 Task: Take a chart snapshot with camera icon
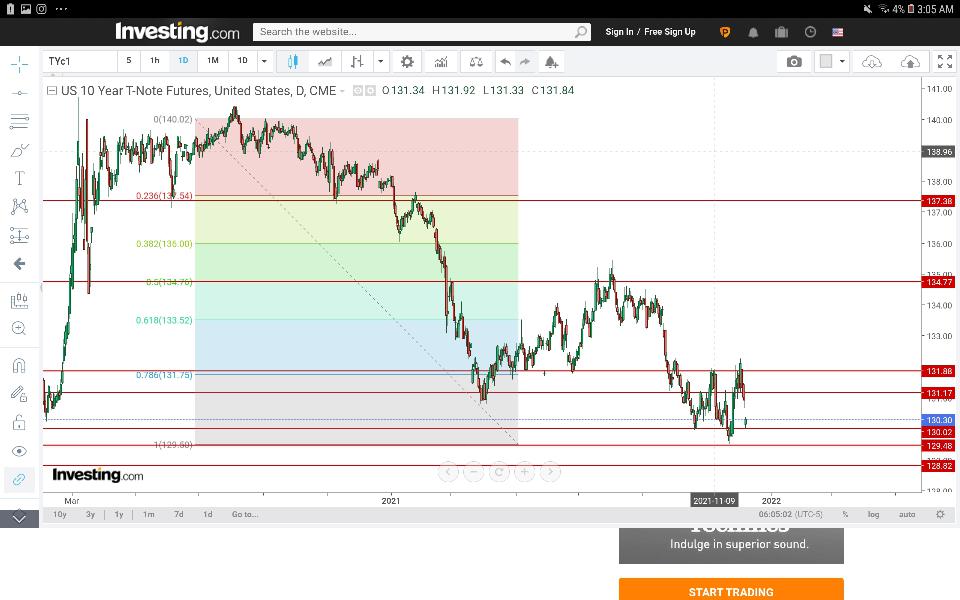pos(794,61)
